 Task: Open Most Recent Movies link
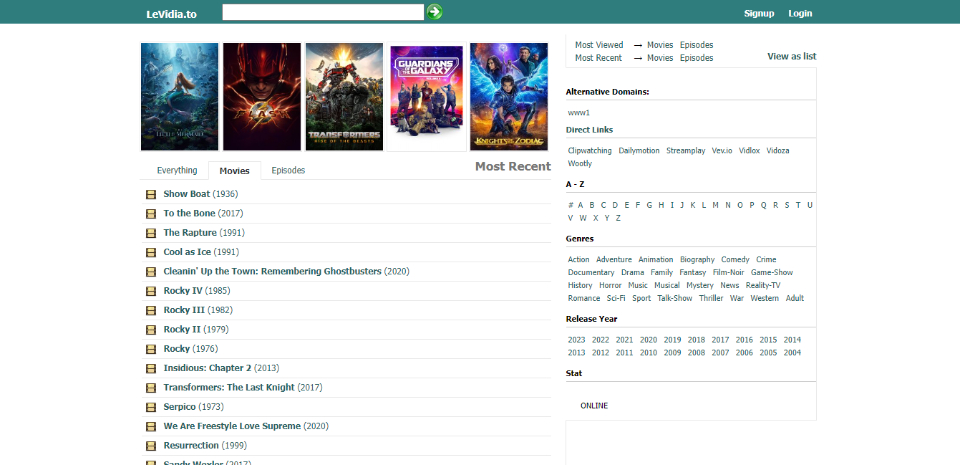tap(660, 58)
